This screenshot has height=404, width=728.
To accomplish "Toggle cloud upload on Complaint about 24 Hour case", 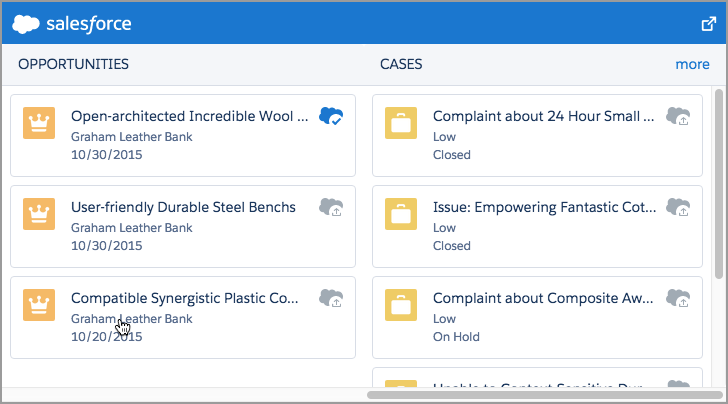I will 678,117.
